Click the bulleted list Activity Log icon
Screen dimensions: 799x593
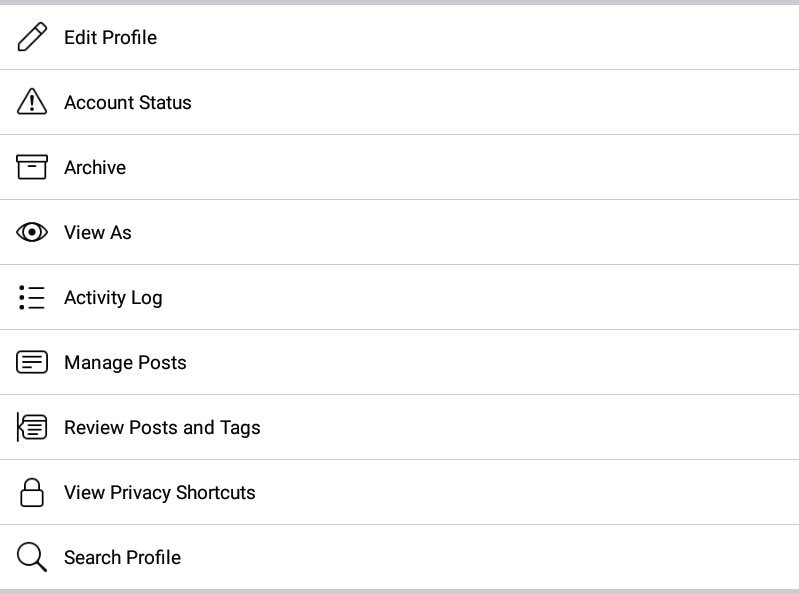point(32,297)
